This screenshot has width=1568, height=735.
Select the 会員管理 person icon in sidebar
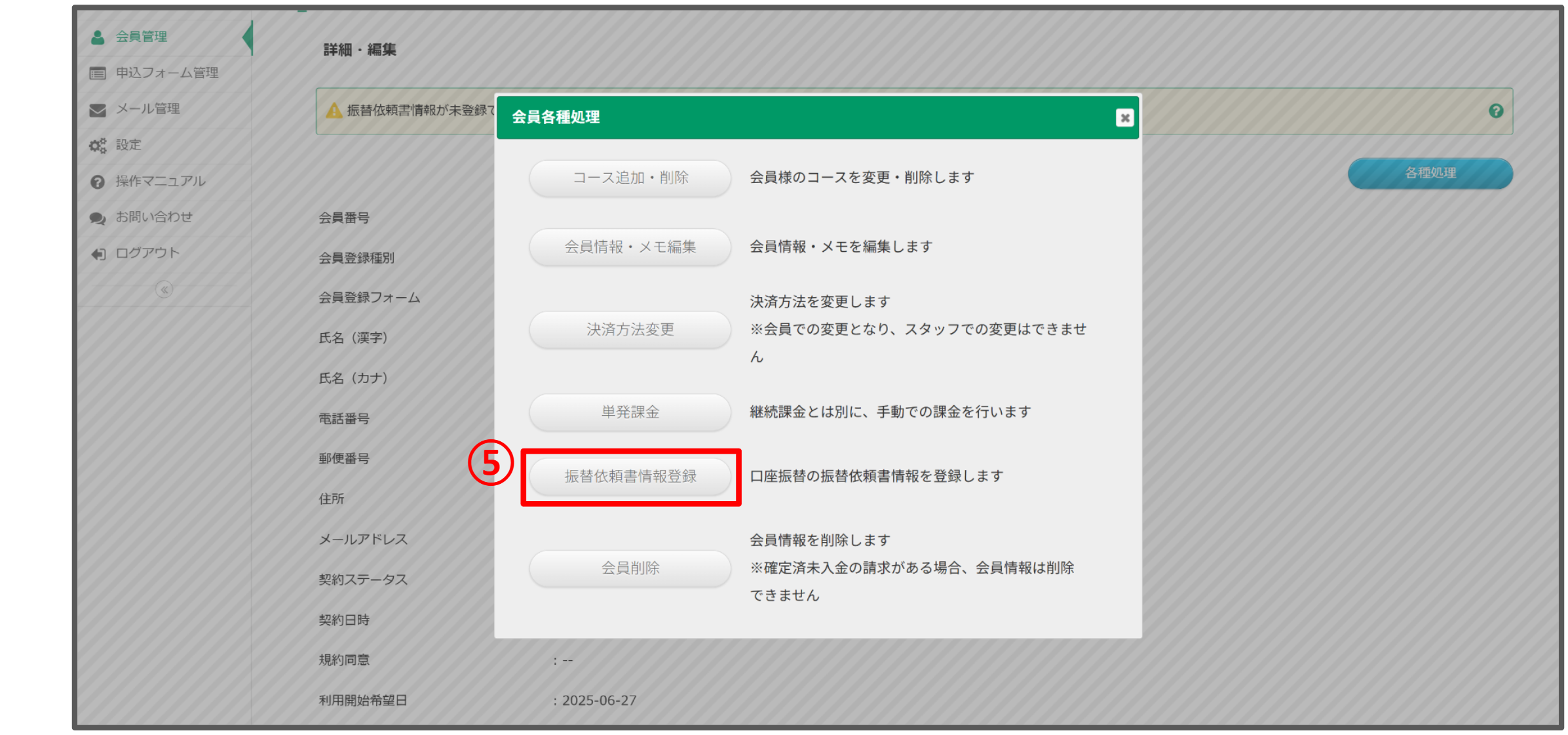pos(98,37)
